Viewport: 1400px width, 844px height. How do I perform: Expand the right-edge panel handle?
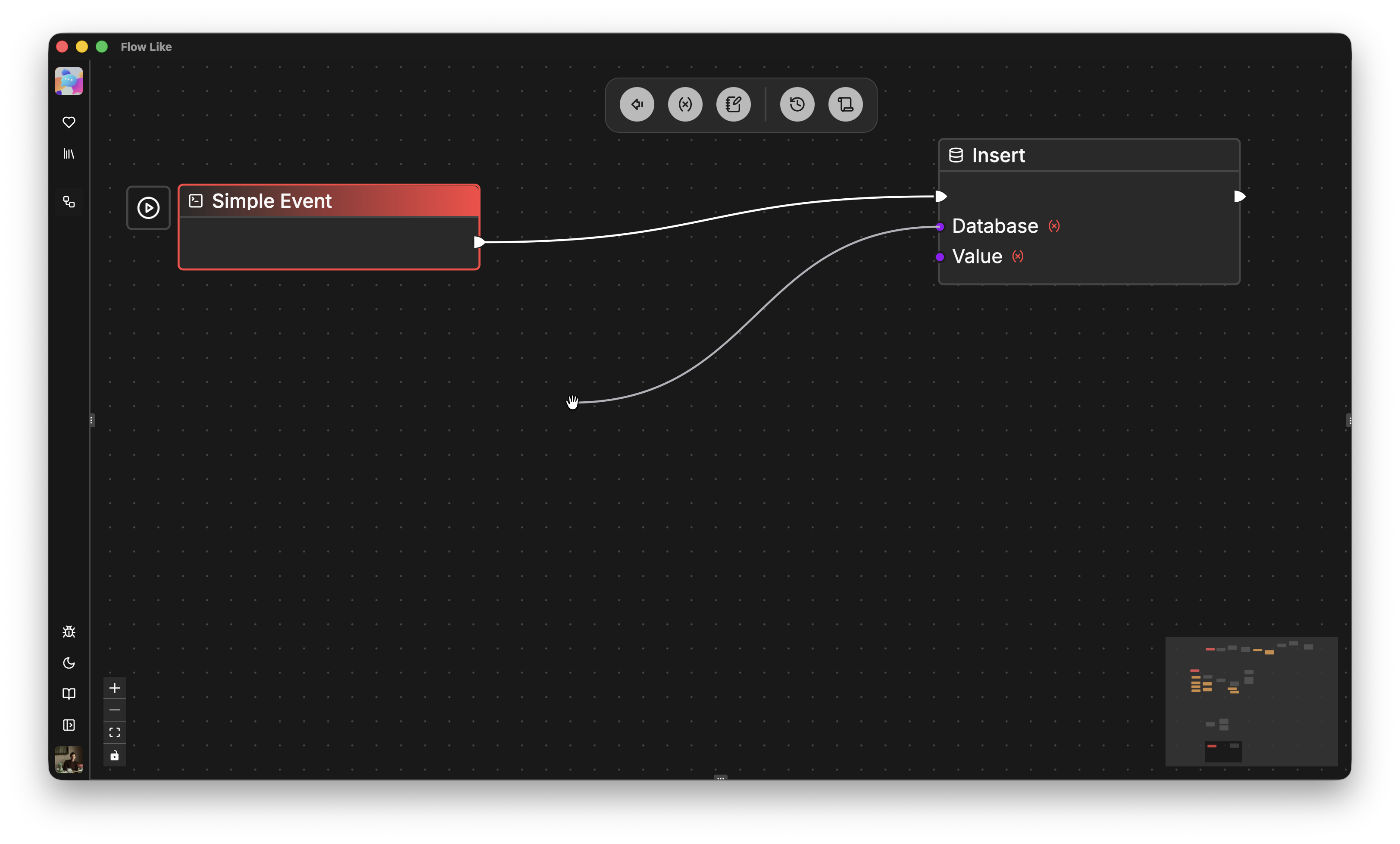coord(1350,420)
